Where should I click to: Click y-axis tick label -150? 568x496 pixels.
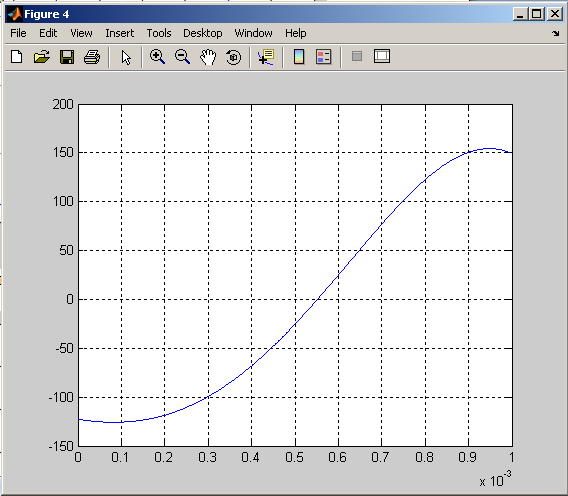pos(61,446)
